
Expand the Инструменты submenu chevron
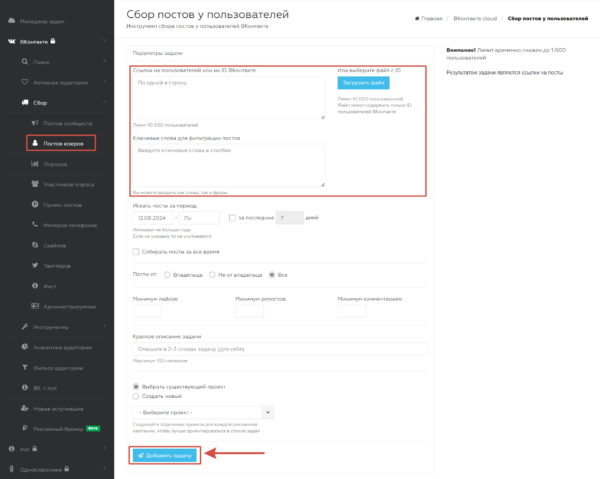[x=104, y=326]
